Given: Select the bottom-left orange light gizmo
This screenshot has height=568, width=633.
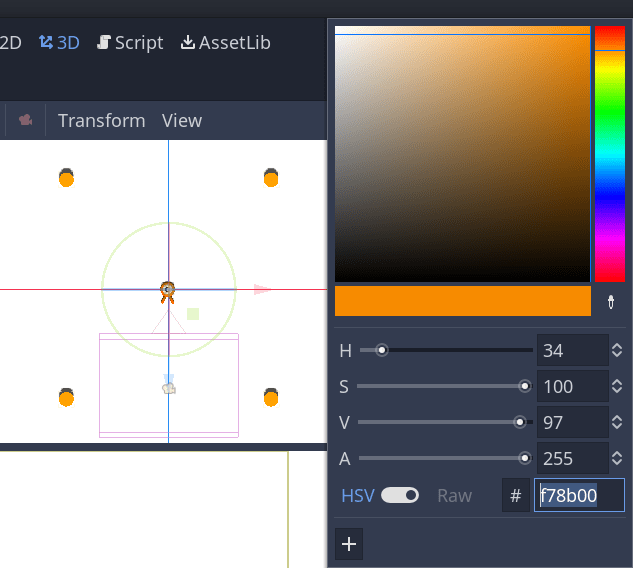Looking at the screenshot, I should click(66, 397).
